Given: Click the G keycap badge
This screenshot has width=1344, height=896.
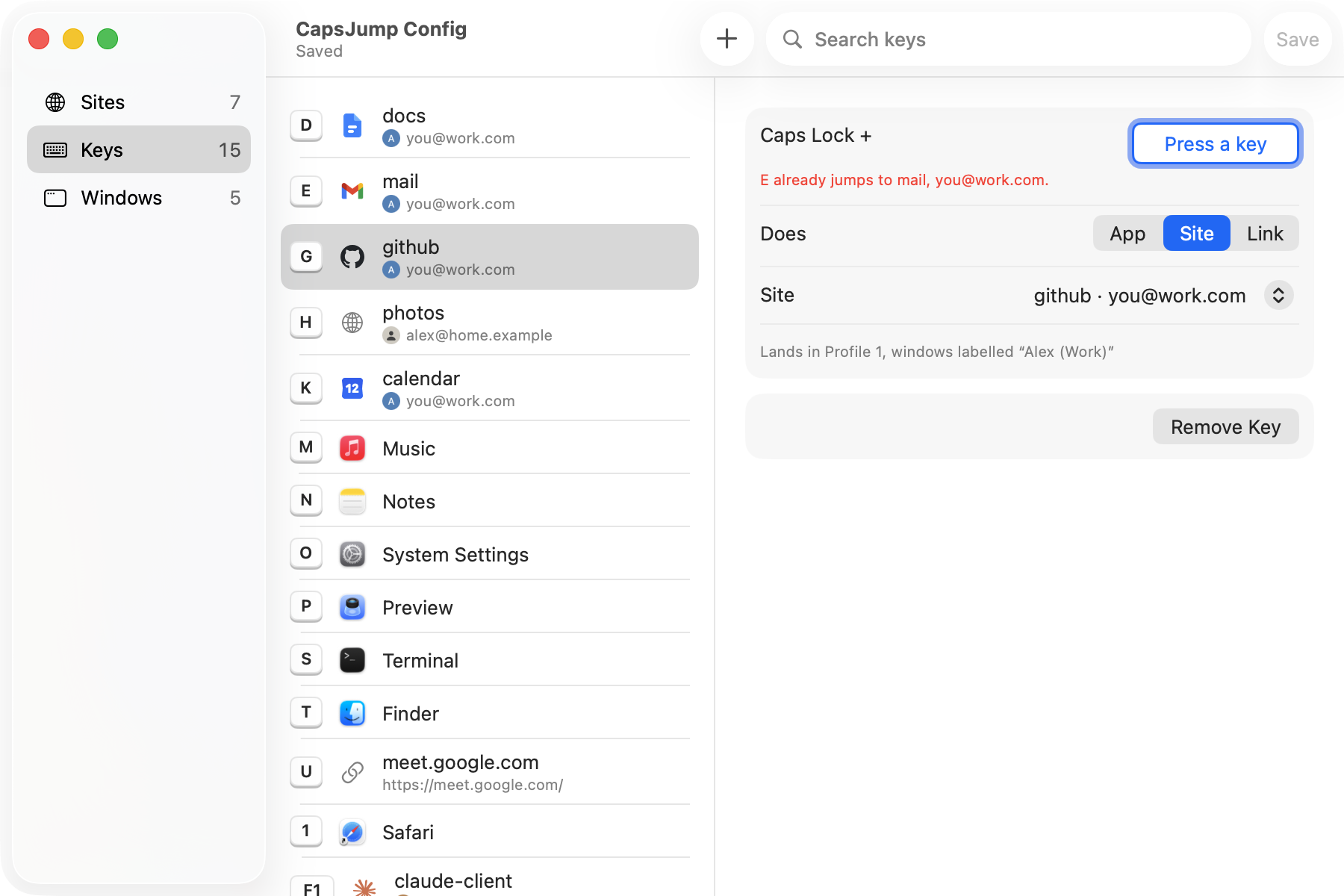Looking at the screenshot, I should 306,257.
